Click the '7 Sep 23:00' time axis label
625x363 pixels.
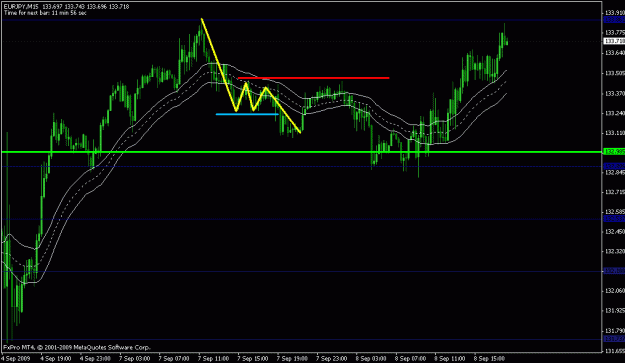[332, 358]
